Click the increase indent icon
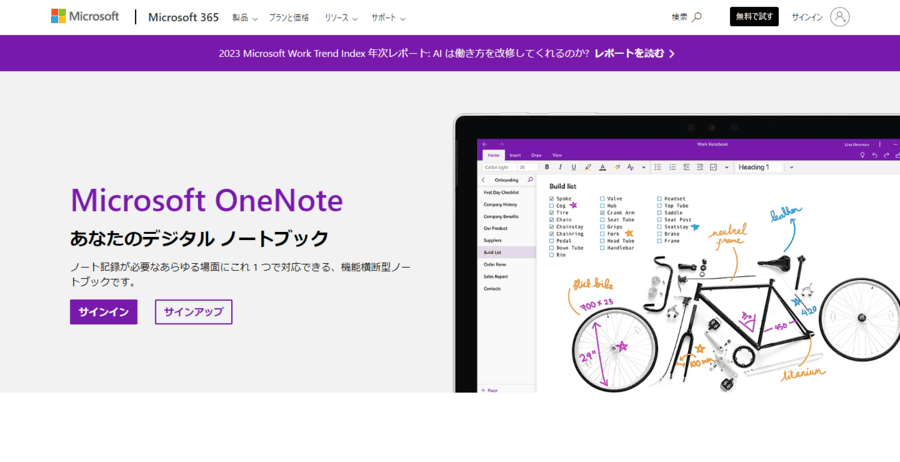Screen dimensions: 900x462 (700, 167)
